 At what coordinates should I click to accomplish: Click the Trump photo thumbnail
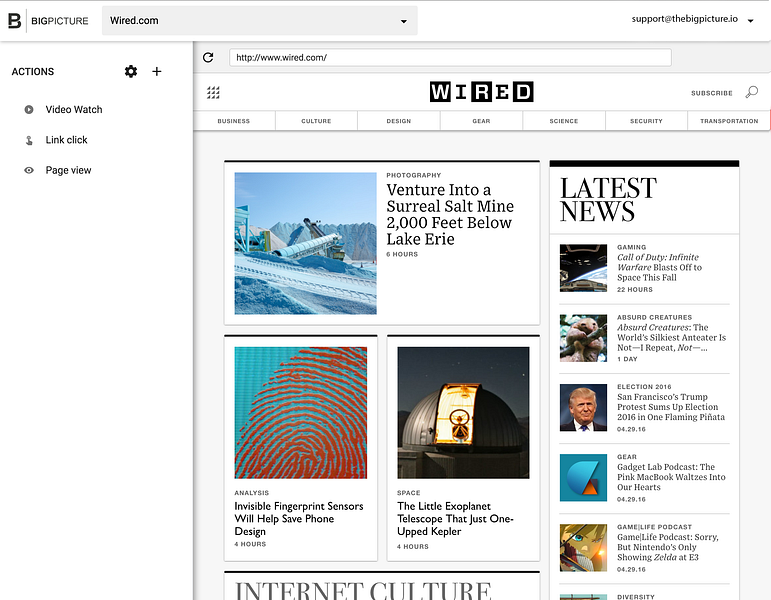point(583,408)
